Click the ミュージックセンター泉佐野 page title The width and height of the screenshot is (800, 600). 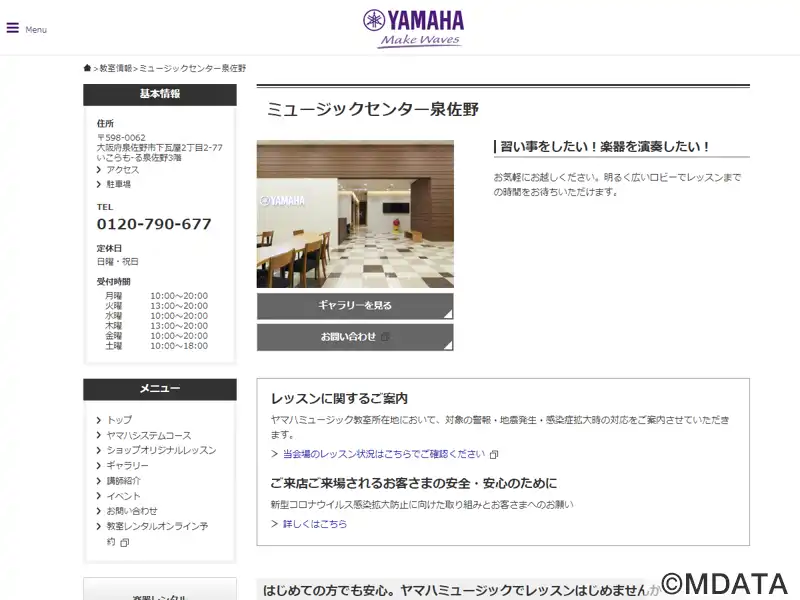click(x=373, y=109)
